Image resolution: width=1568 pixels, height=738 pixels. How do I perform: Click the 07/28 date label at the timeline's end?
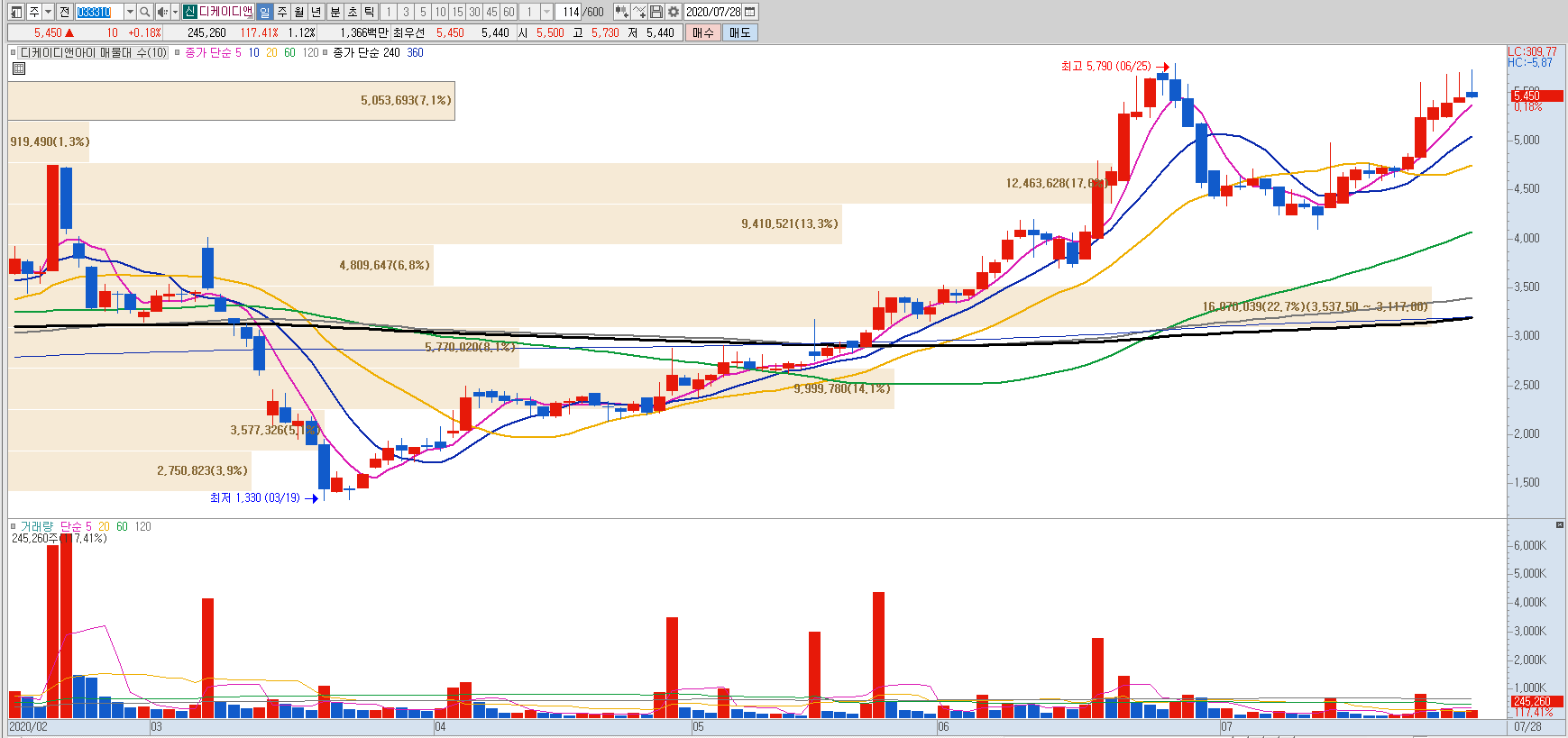pyautogui.click(x=1527, y=726)
